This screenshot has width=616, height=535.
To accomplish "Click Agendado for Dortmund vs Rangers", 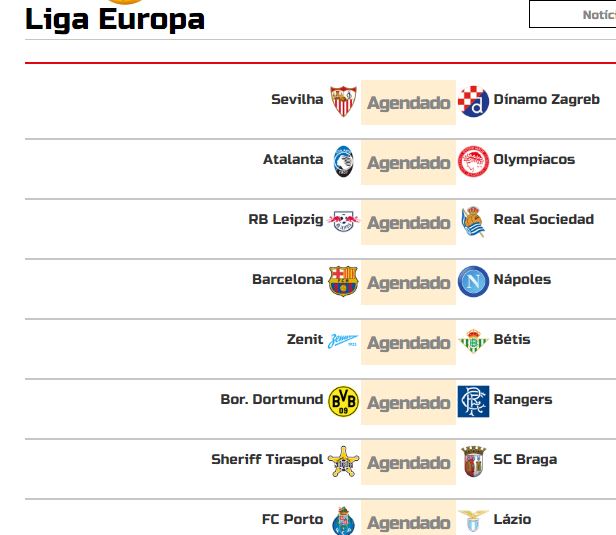I will click(409, 402).
